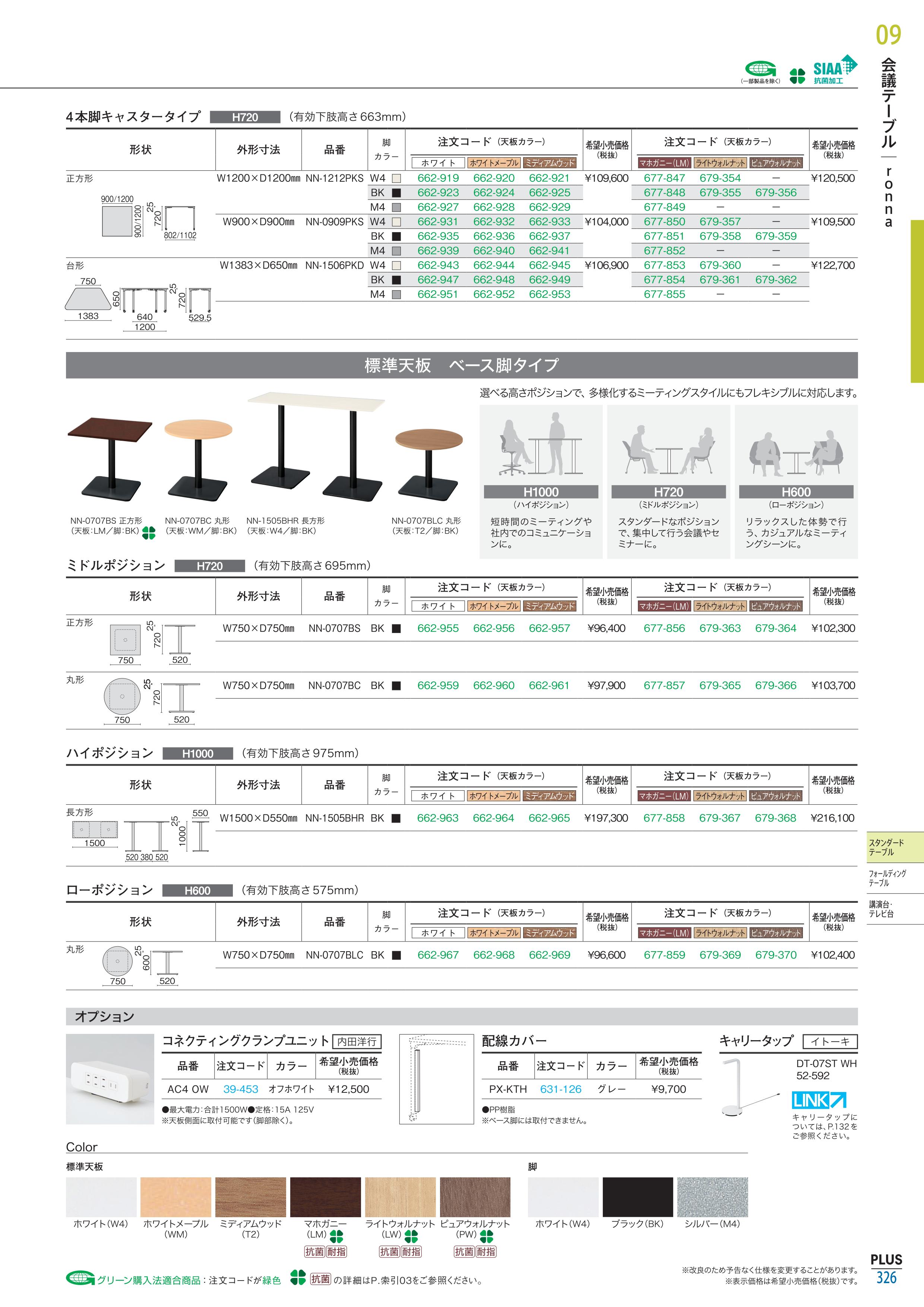Click the LINK arrow icon under Carry Tap
Viewport: 924px width, 1307px height.
tap(819, 1100)
